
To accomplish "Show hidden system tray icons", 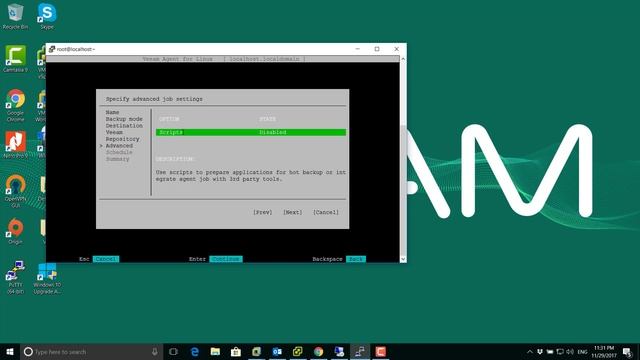I will (529, 351).
